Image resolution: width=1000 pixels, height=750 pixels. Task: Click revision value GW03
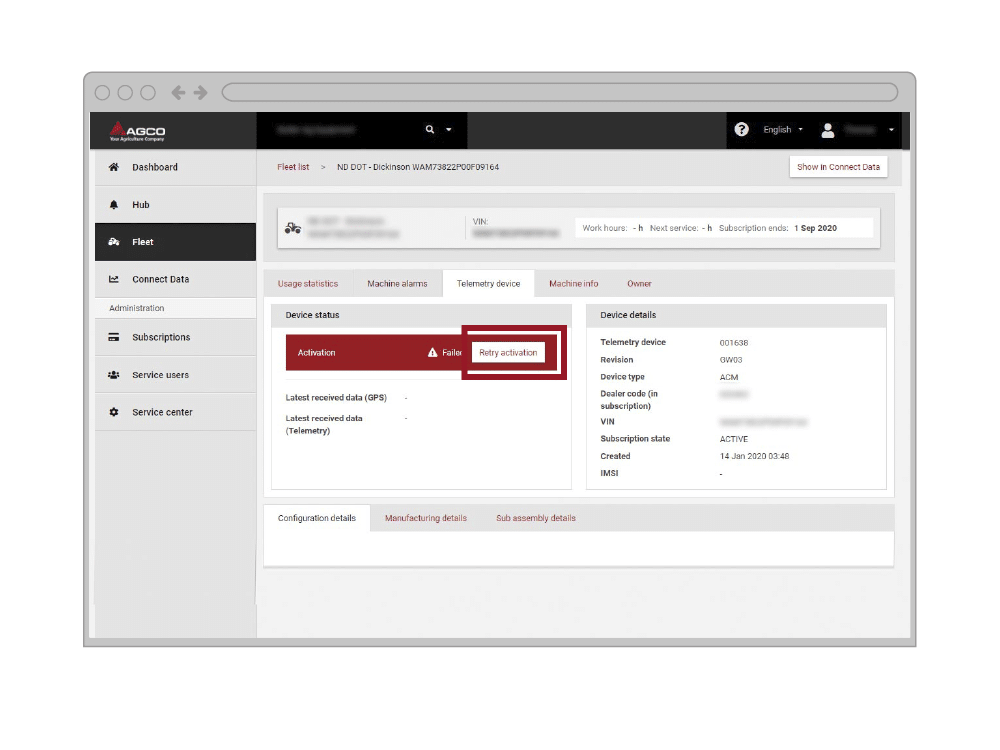(x=731, y=360)
